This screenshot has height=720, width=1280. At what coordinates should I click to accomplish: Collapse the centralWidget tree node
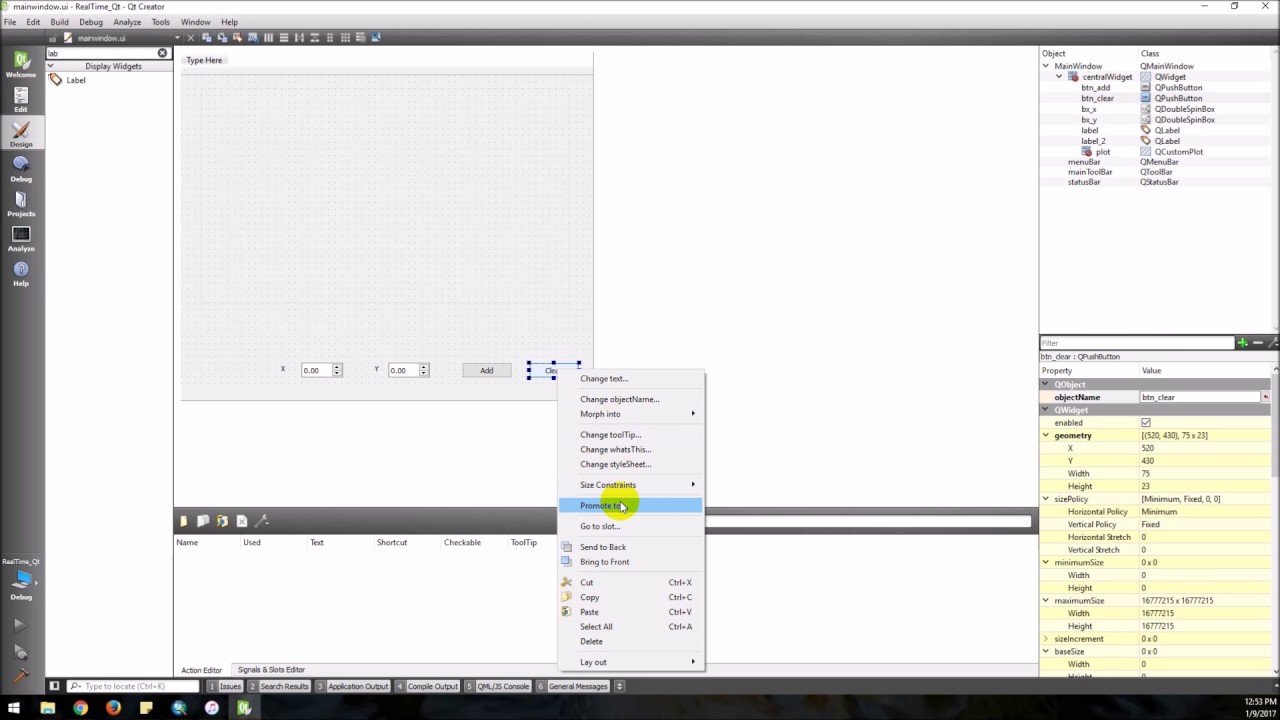pyautogui.click(x=1059, y=77)
